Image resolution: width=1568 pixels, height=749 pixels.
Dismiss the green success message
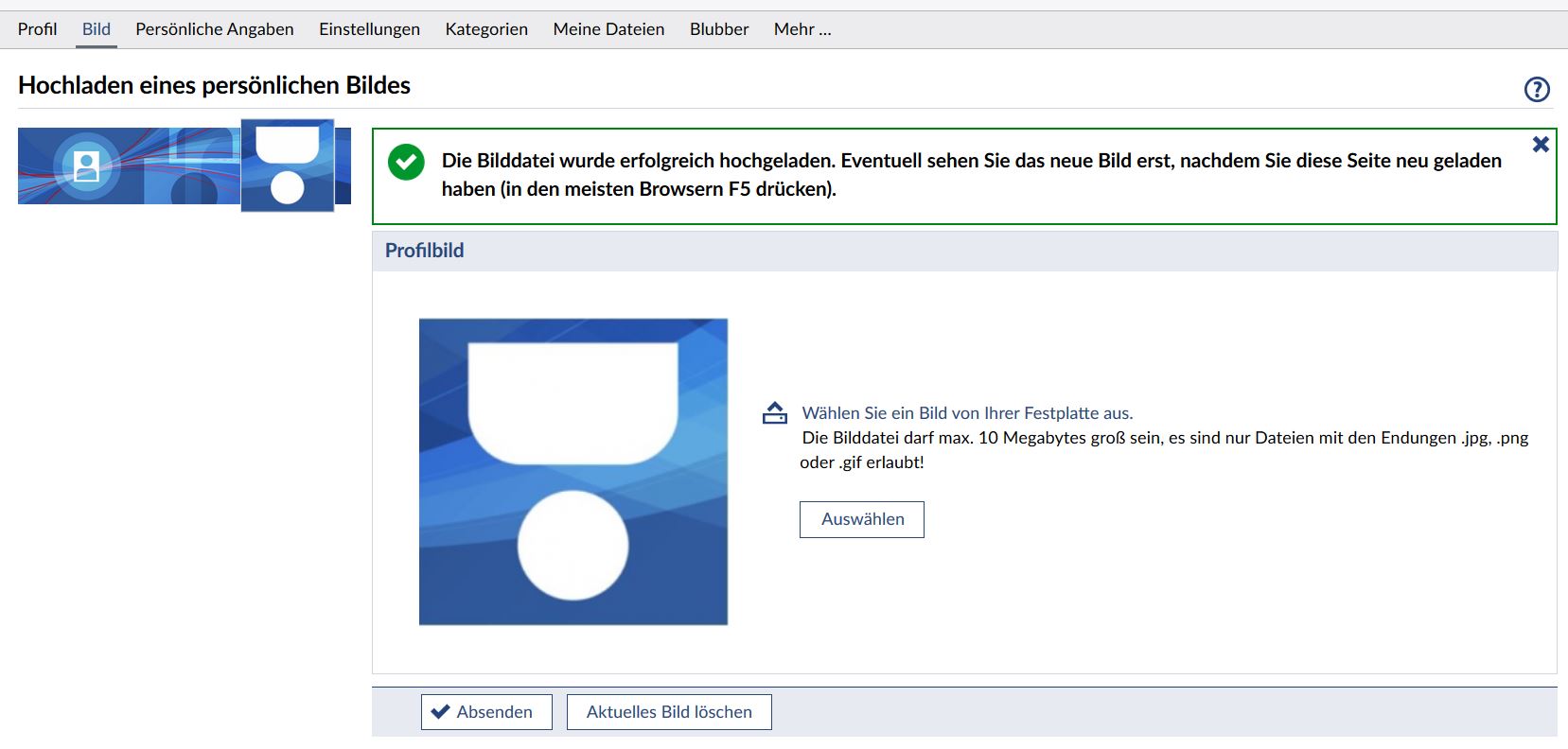pyautogui.click(x=1541, y=144)
